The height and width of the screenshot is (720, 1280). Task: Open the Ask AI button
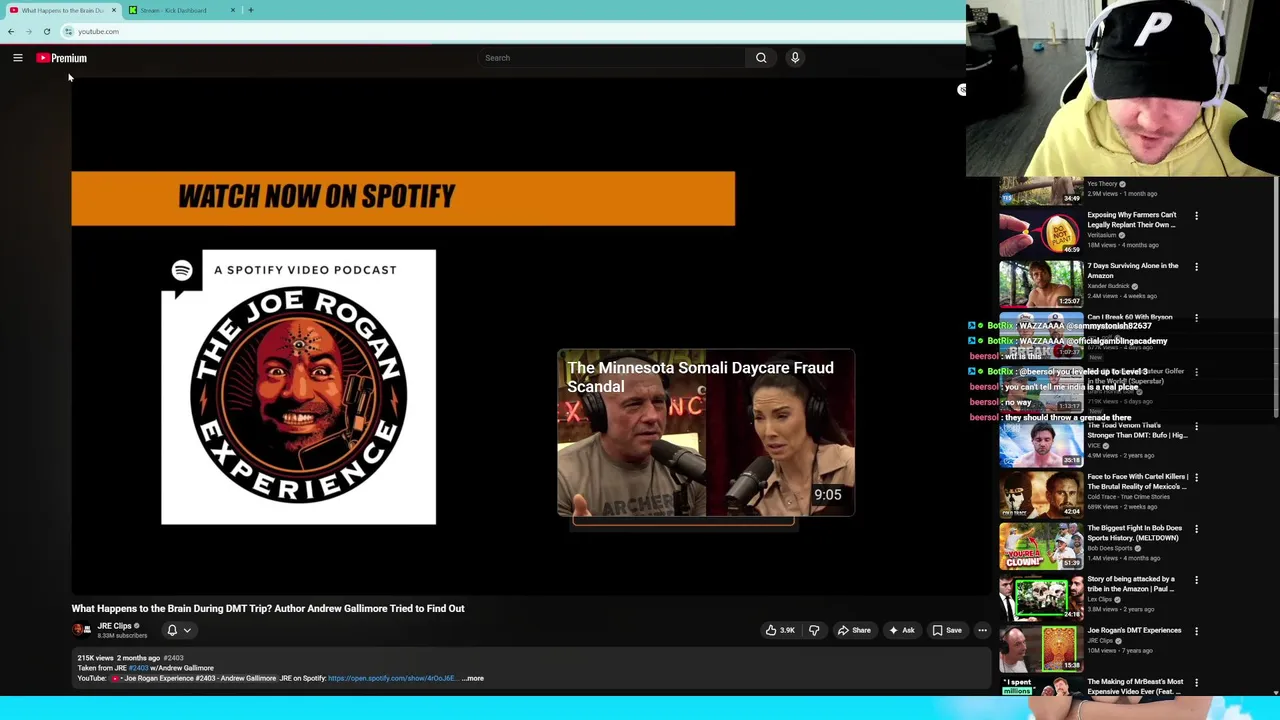(x=901, y=630)
